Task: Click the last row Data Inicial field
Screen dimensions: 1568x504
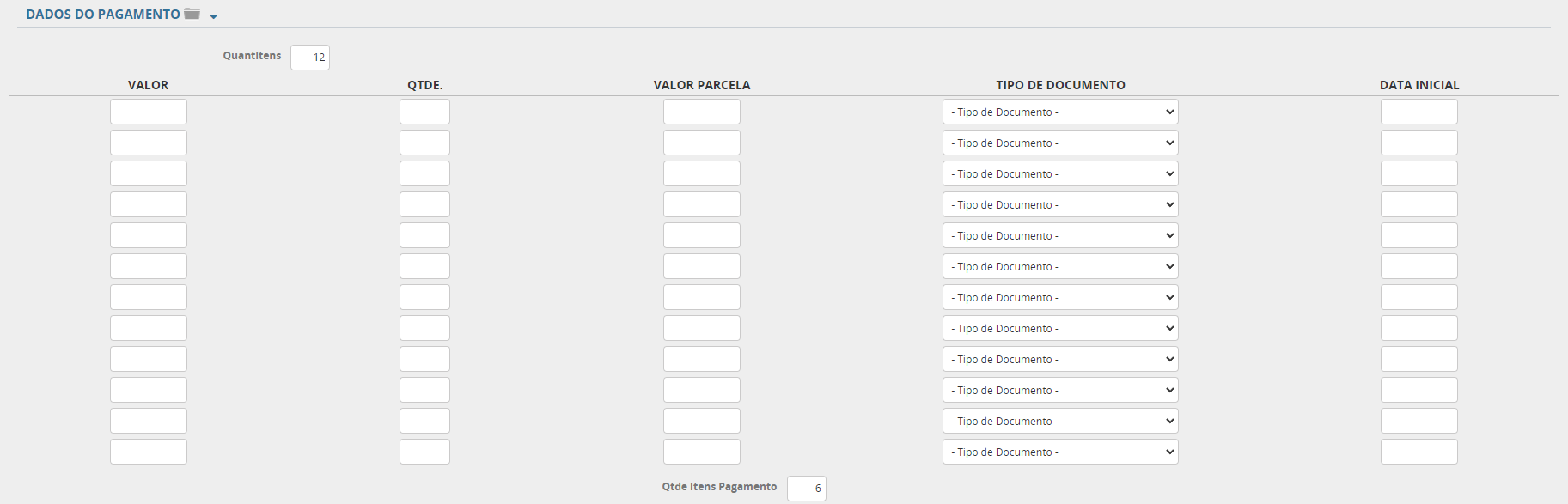Action: (x=1419, y=452)
